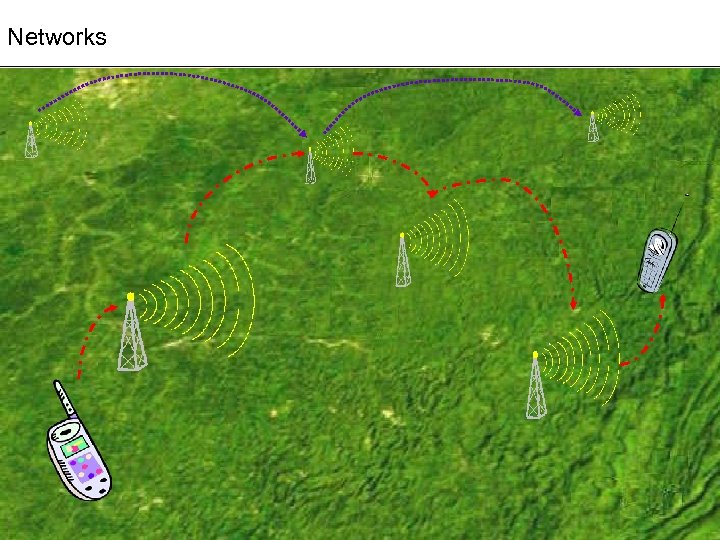
Task: Select the top-left corner cell tower
Action: coord(31,140)
